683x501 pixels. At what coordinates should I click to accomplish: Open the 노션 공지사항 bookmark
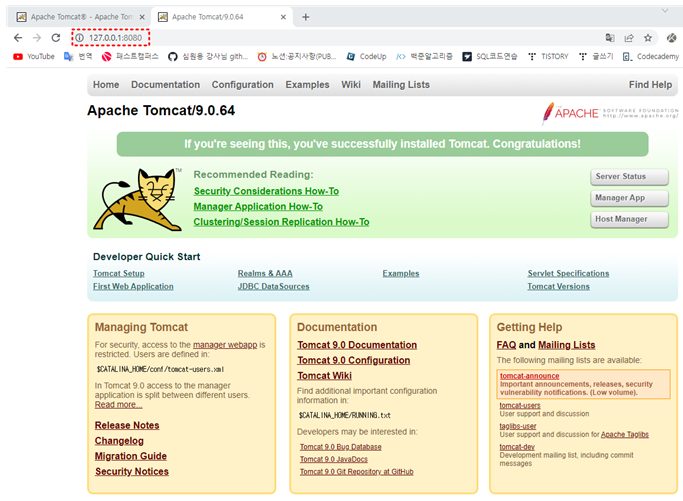(297, 57)
